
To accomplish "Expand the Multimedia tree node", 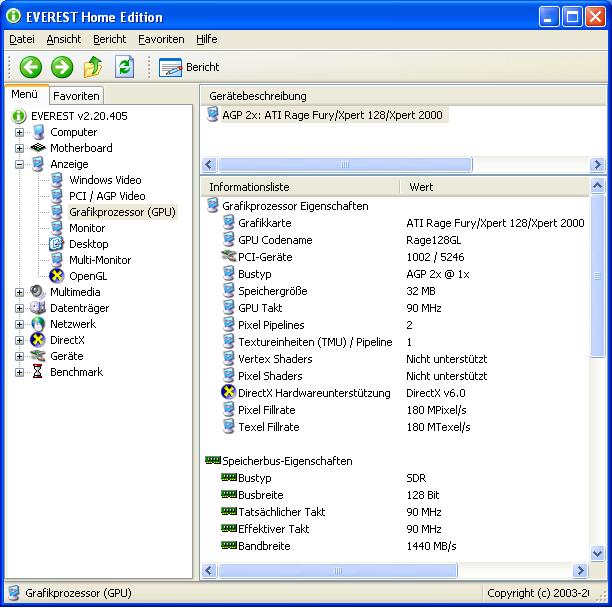I will pos(19,292).
